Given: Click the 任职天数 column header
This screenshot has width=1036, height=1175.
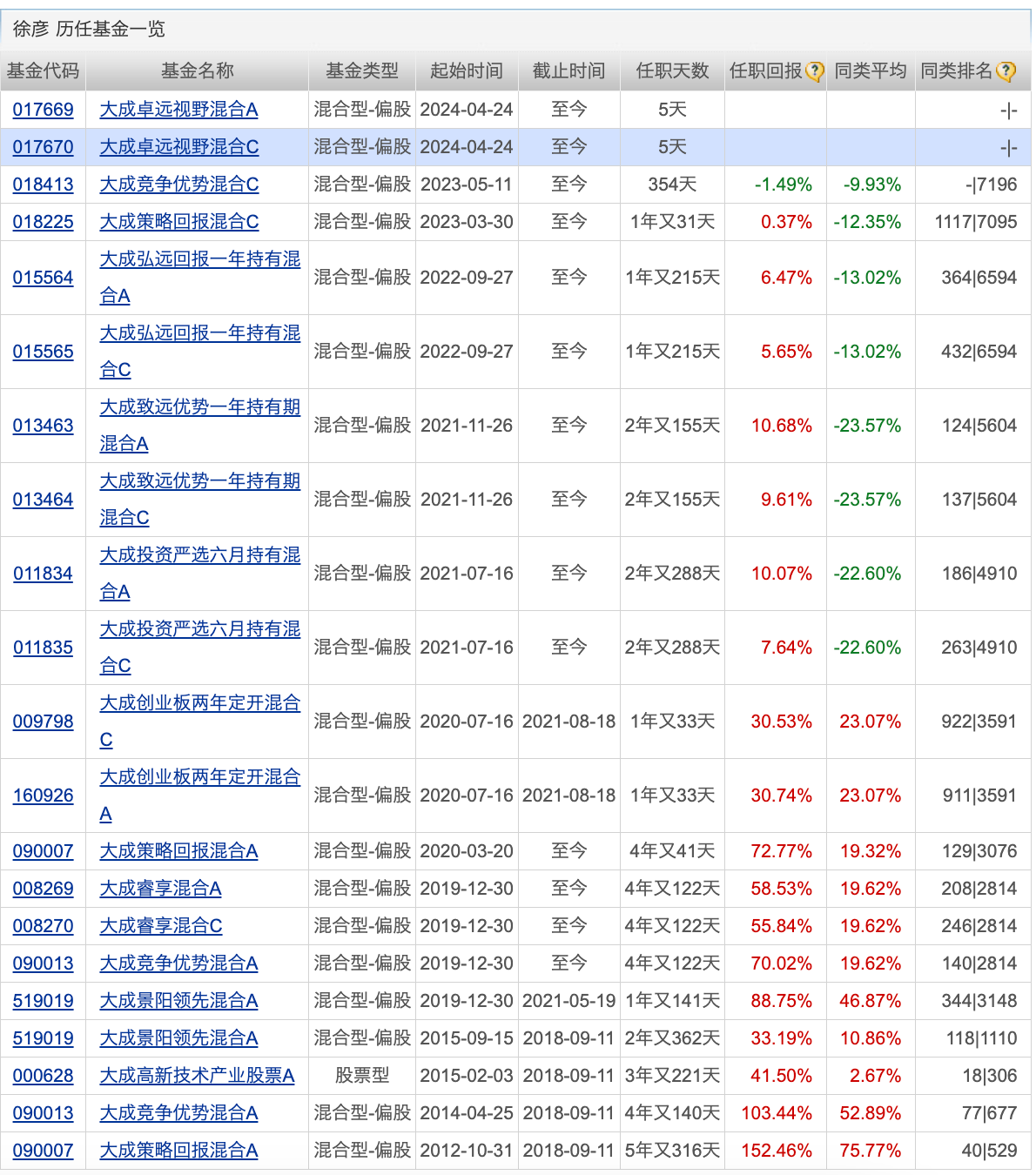Looking at the screenshot, I should 673,71.
